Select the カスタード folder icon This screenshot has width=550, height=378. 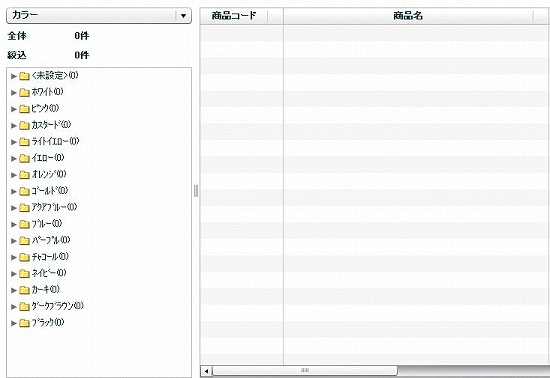coord(24,126)
